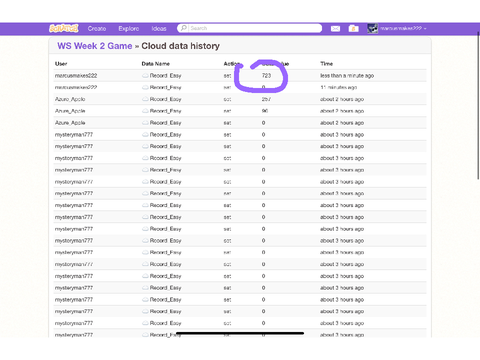Click the search magnifier icon

coord(183,28)
